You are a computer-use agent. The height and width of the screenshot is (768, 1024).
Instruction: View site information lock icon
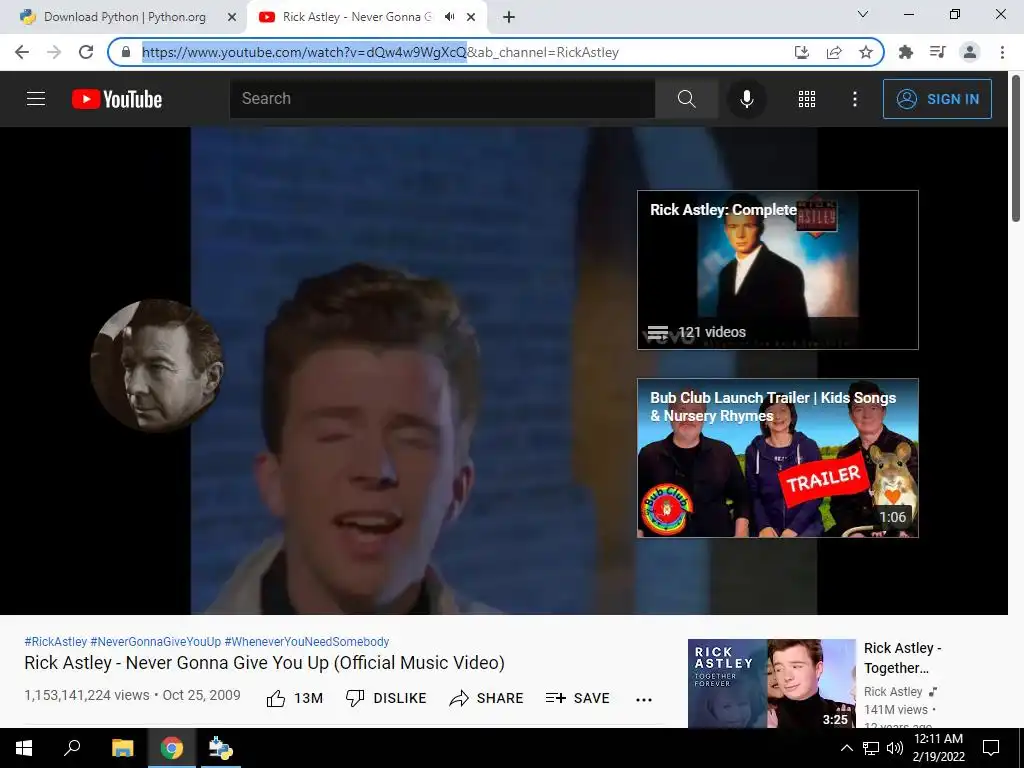pyautogui.click(x=126, y=52)
